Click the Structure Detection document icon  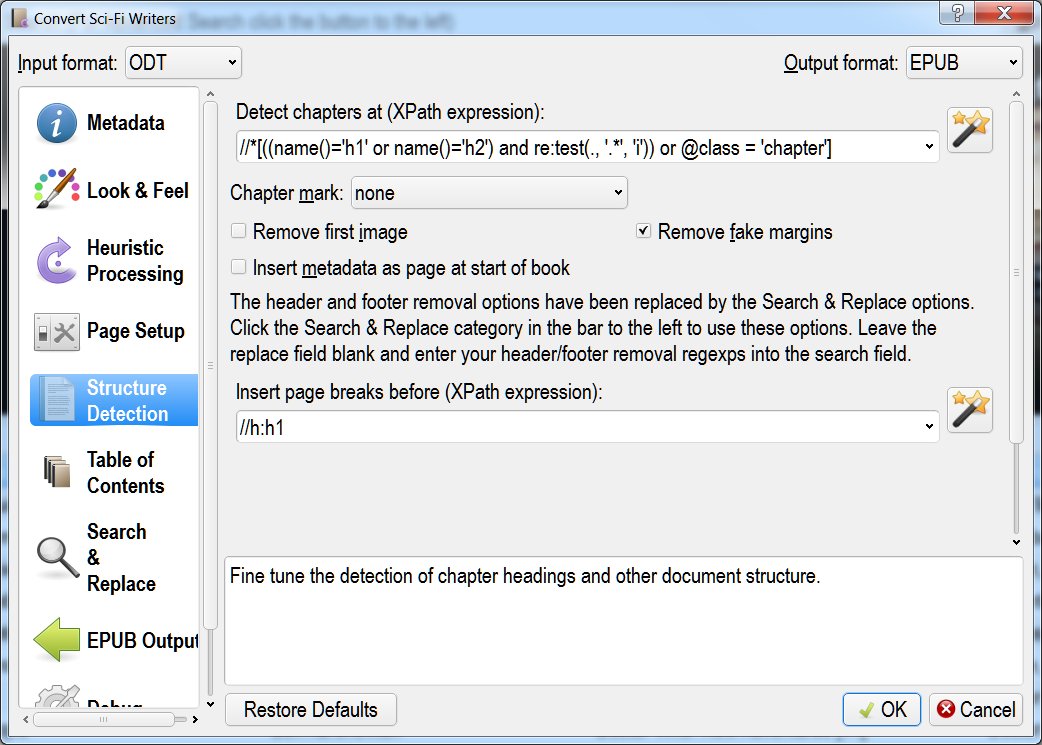tap(56, 400)
